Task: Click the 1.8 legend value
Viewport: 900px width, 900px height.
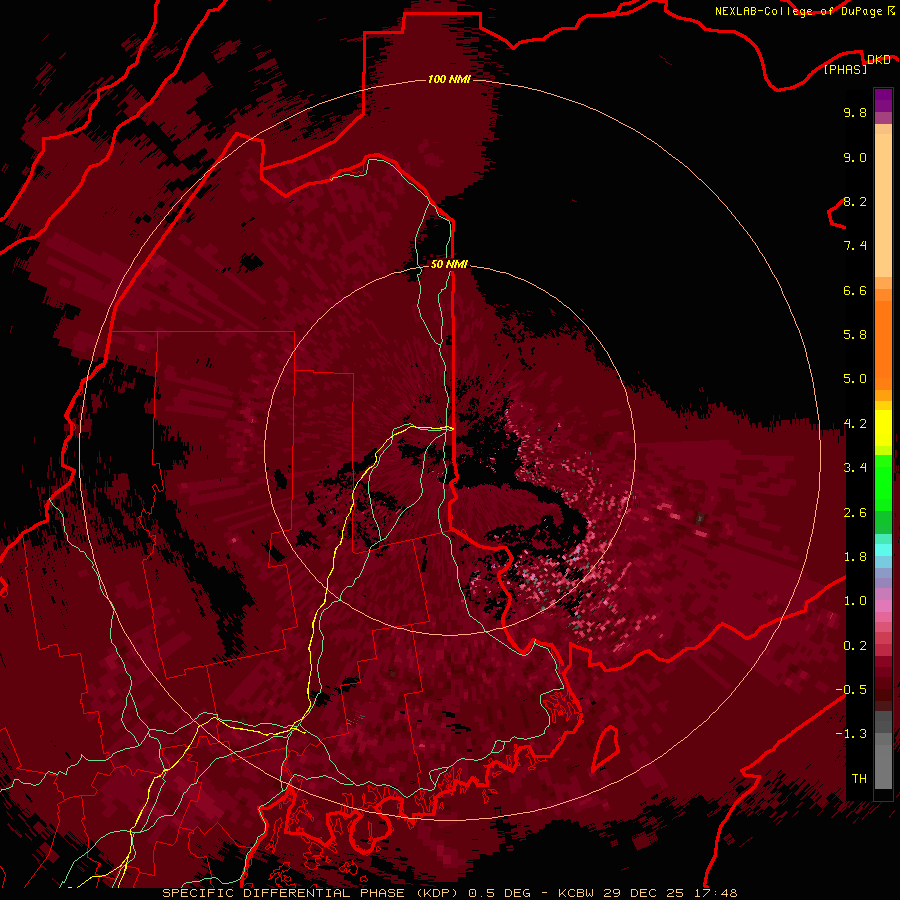Action: 855,557
